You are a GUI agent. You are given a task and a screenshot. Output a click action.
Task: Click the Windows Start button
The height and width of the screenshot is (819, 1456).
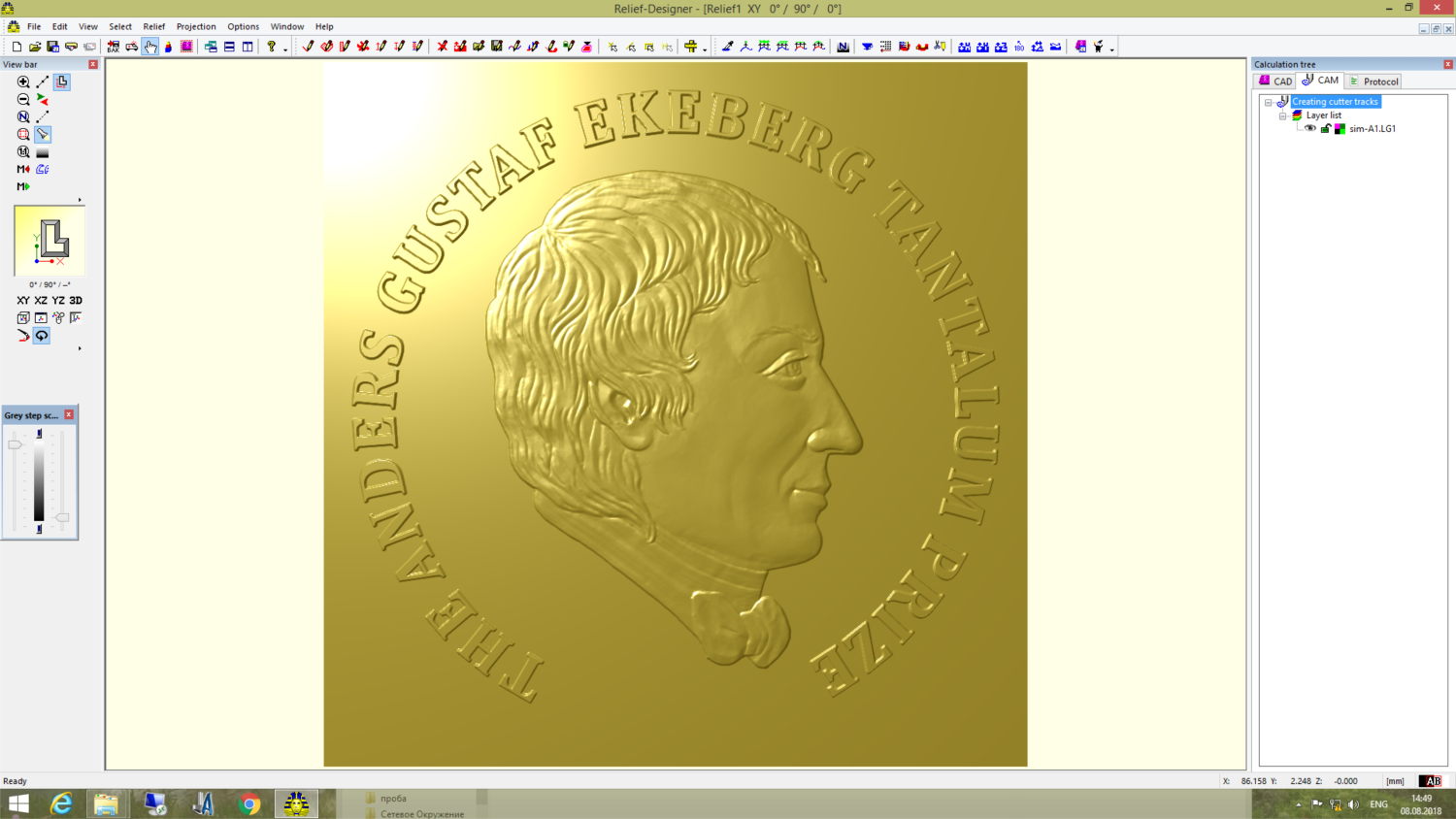pos(18,803)
